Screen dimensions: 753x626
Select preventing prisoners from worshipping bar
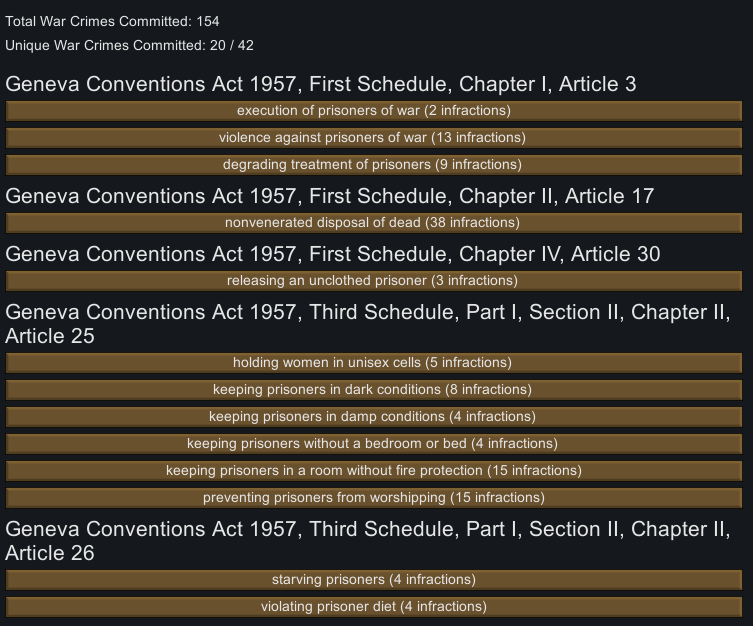pos(374,498)
